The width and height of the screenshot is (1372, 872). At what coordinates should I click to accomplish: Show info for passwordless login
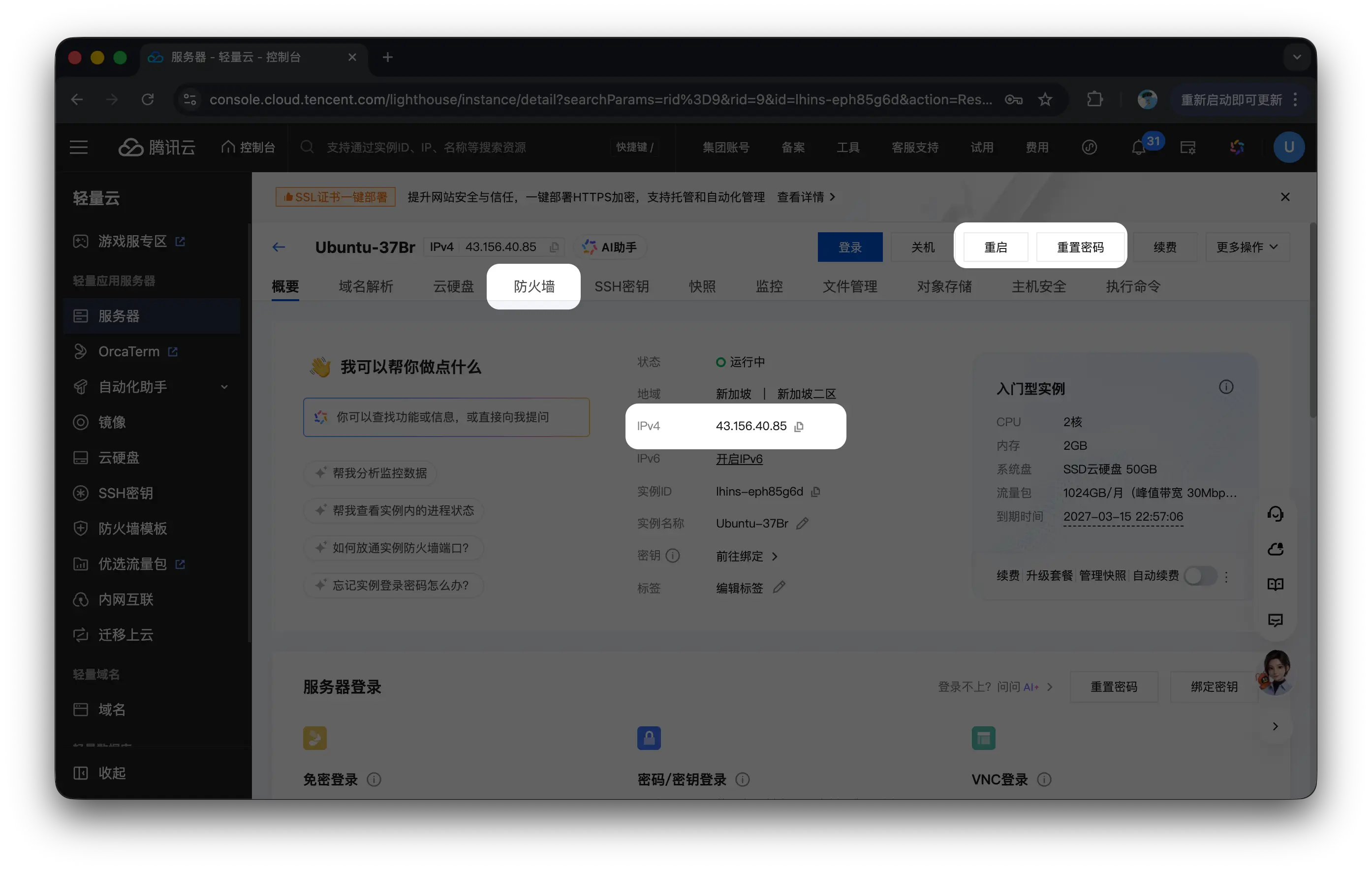pos(374,779)
